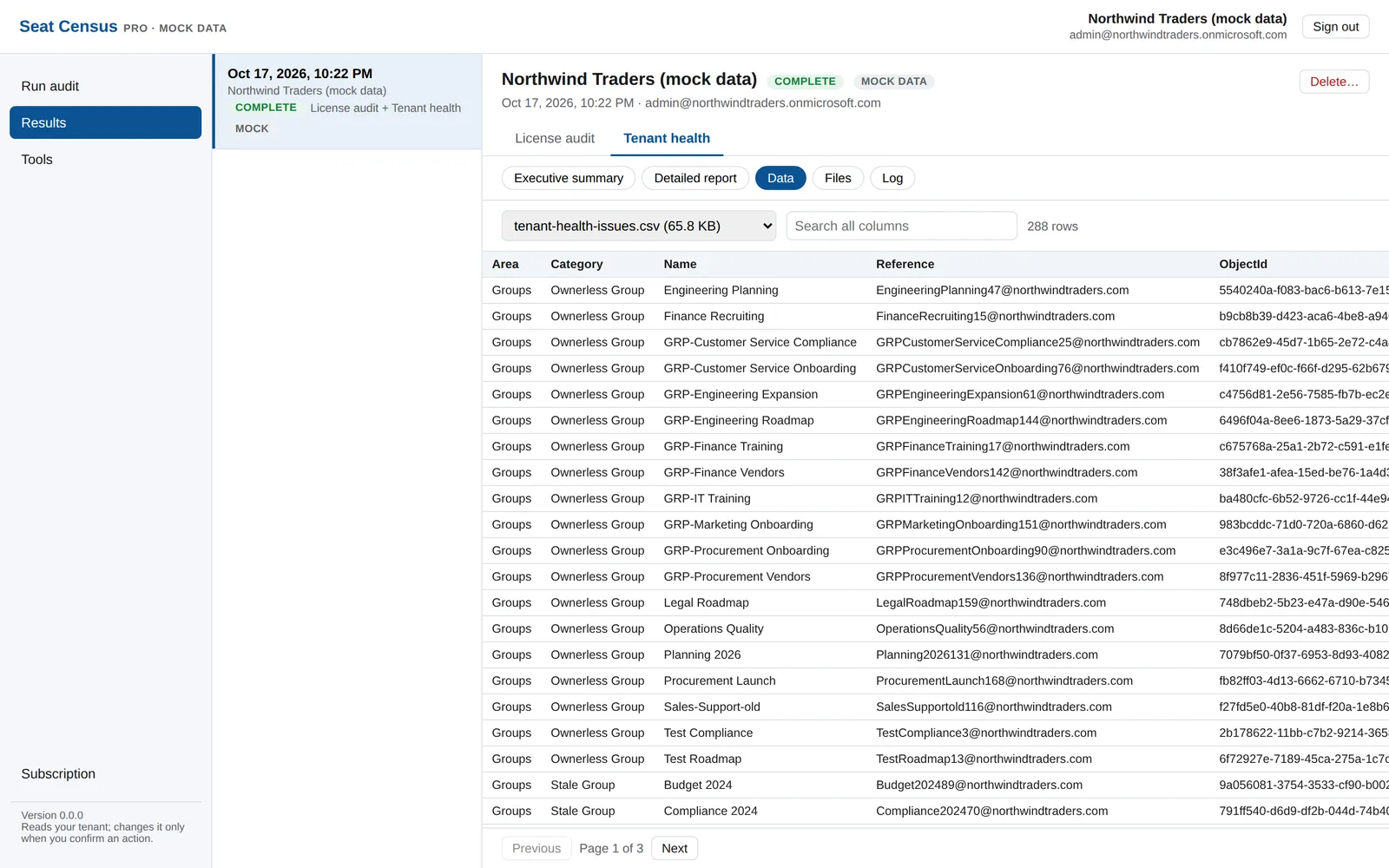The image size is (1389, 868).
Task: Click GRP-Customer Service Compliance name cell
Action: (760, 342)
